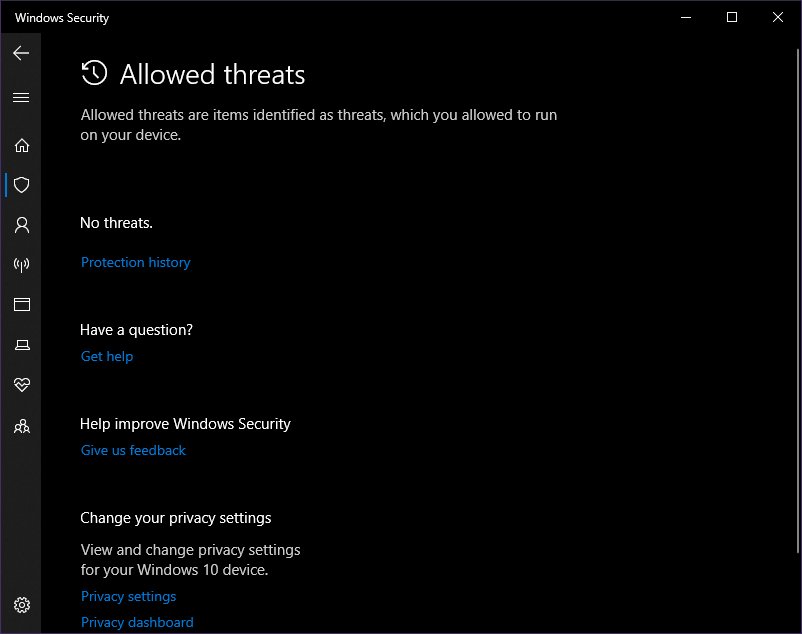802x634 pixels.
Task: Open Device performance & health heart icon
Action: 21,384
